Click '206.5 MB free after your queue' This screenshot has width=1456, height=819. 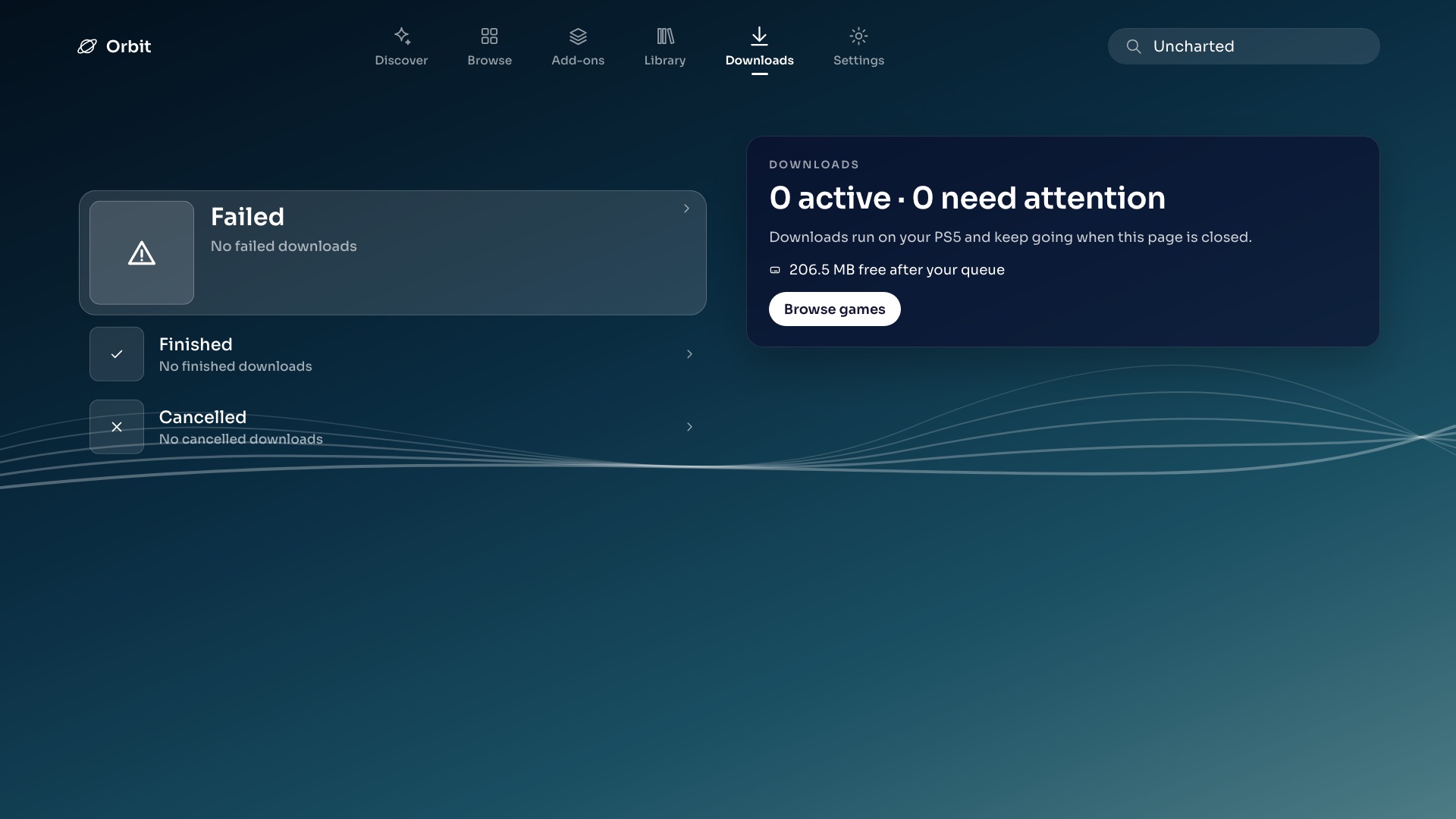pyautogui.click(x=896, y=270)
